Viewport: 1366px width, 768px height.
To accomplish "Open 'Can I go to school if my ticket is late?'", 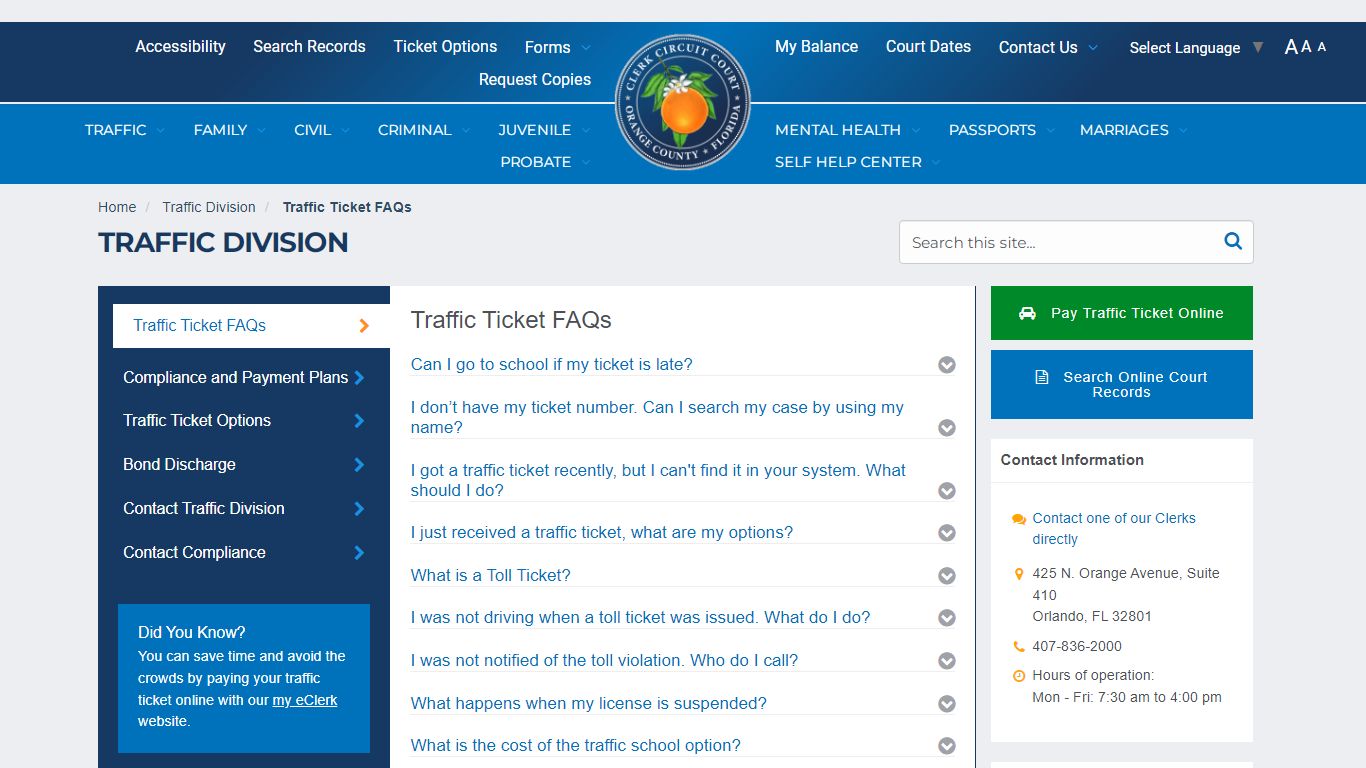I will [552, 364].
